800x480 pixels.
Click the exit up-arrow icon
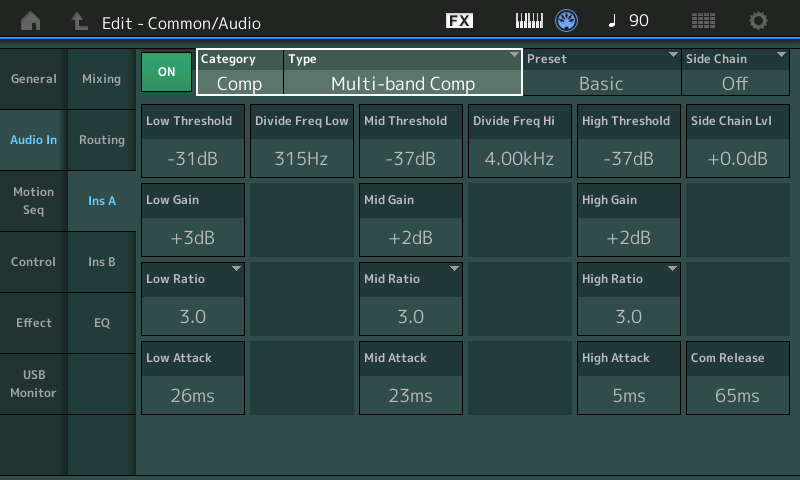point(79,21)
